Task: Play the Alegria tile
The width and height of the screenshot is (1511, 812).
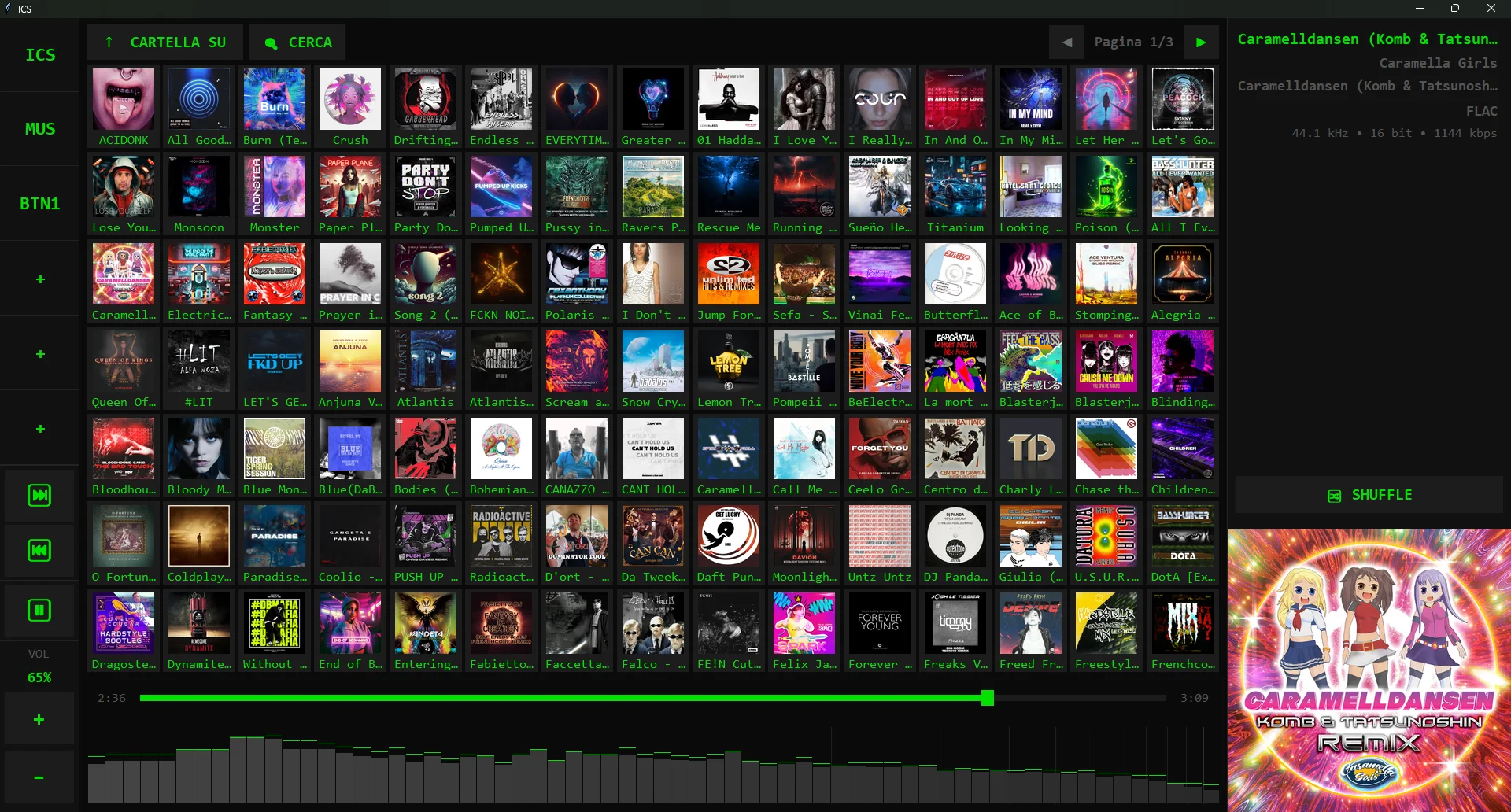Action: pos(1183,282)
